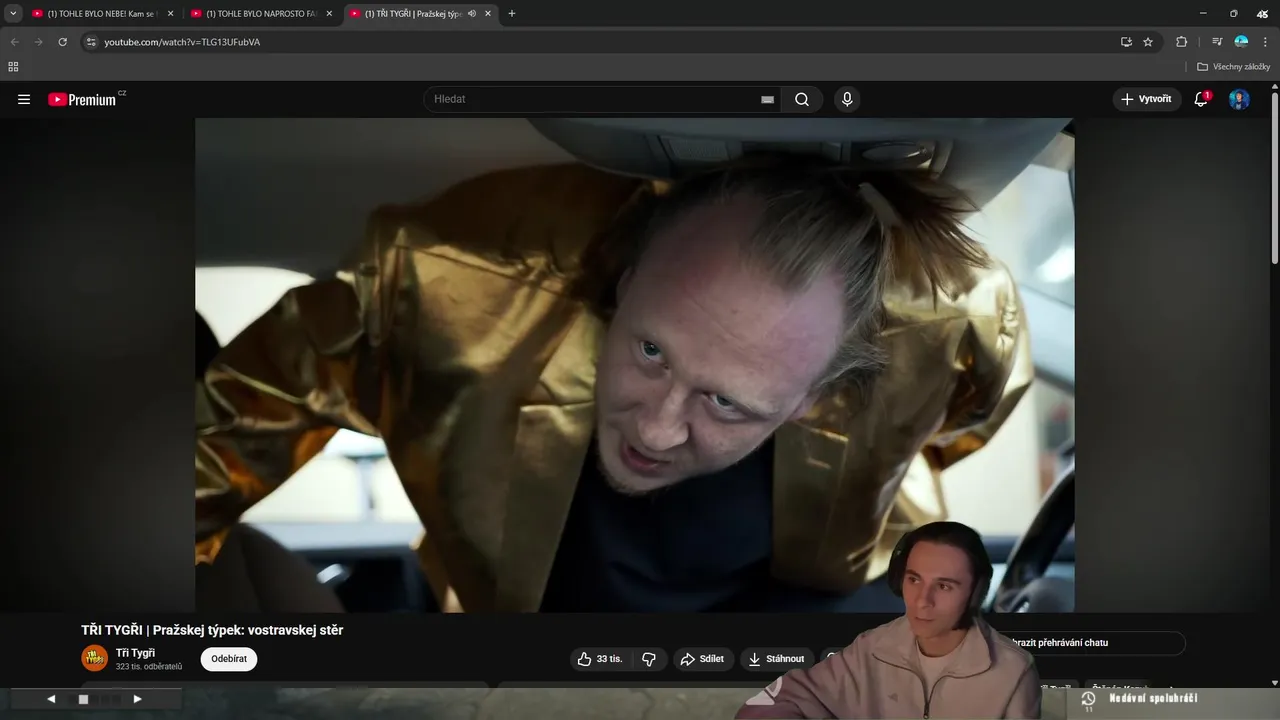Expand the tab search dropdown arrow
The width and height of the screenshot is (1280, 720).
point(13,14)
